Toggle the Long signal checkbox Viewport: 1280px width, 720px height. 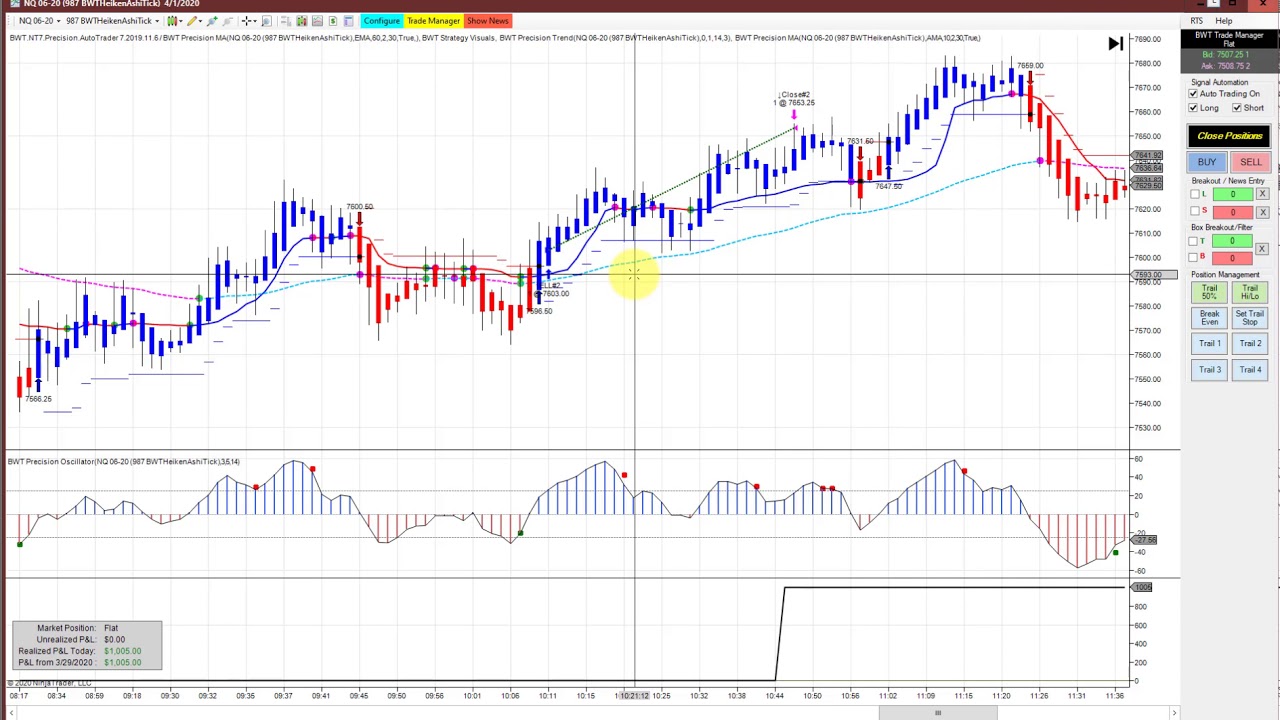(1193, 108)
